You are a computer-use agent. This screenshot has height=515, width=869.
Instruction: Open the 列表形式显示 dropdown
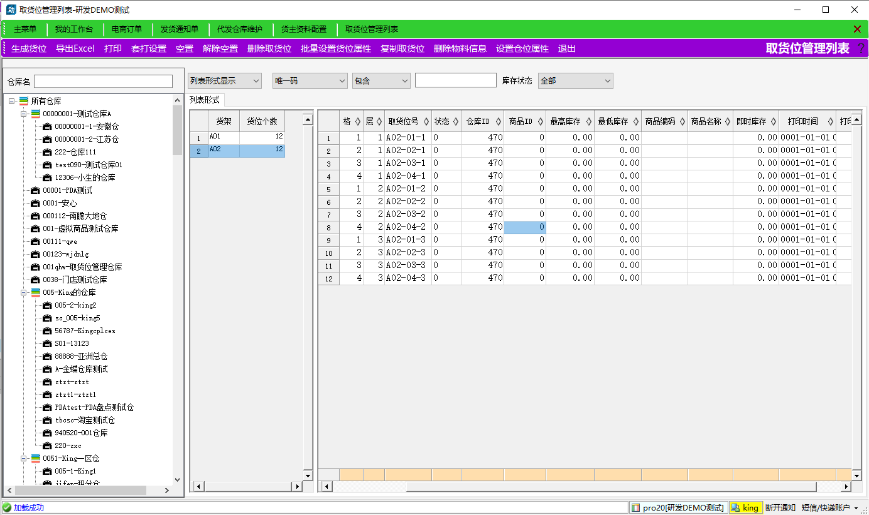coord(225,80)
